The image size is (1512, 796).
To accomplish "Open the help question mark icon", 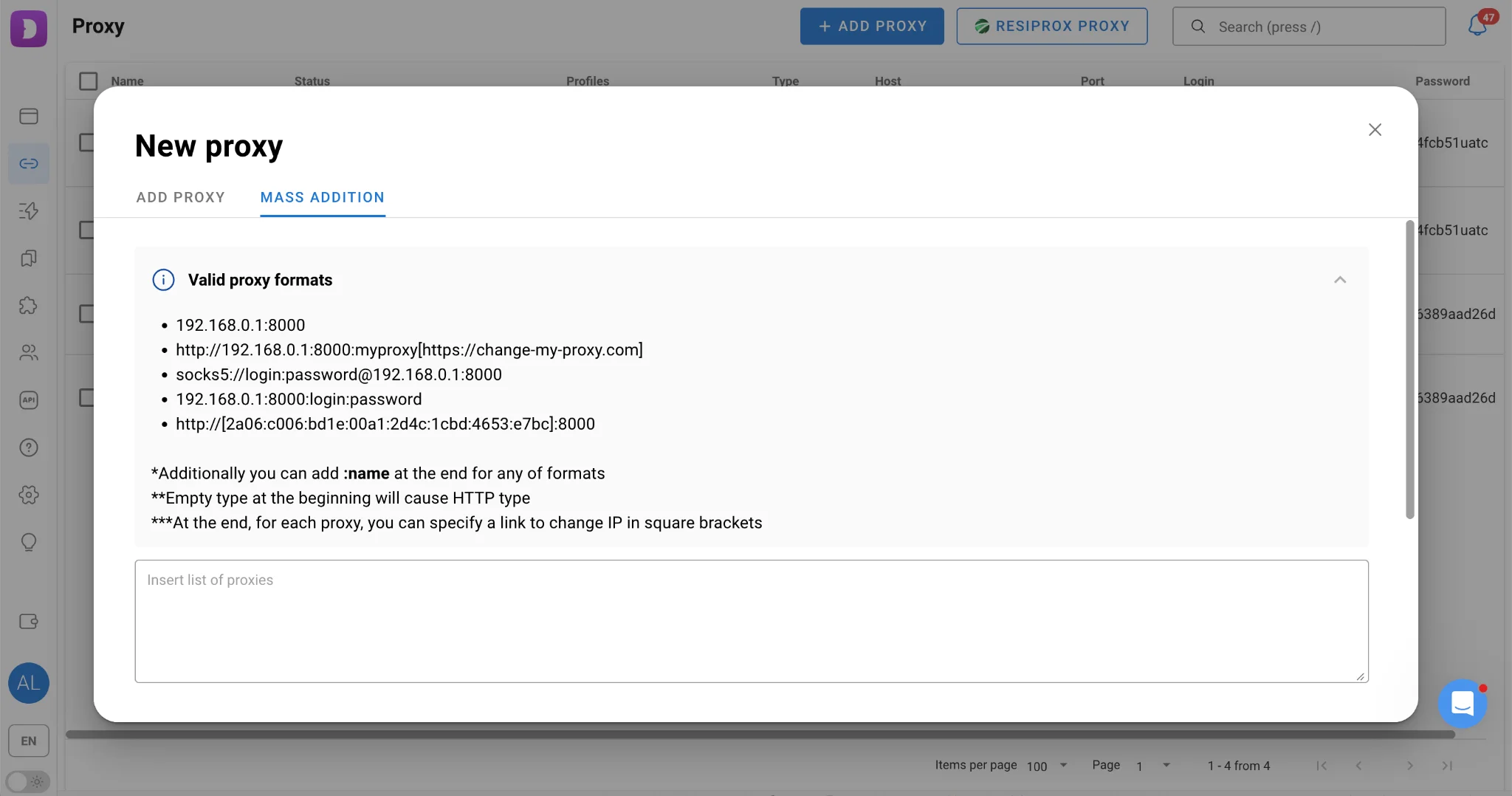I will [x=29, y=447].
